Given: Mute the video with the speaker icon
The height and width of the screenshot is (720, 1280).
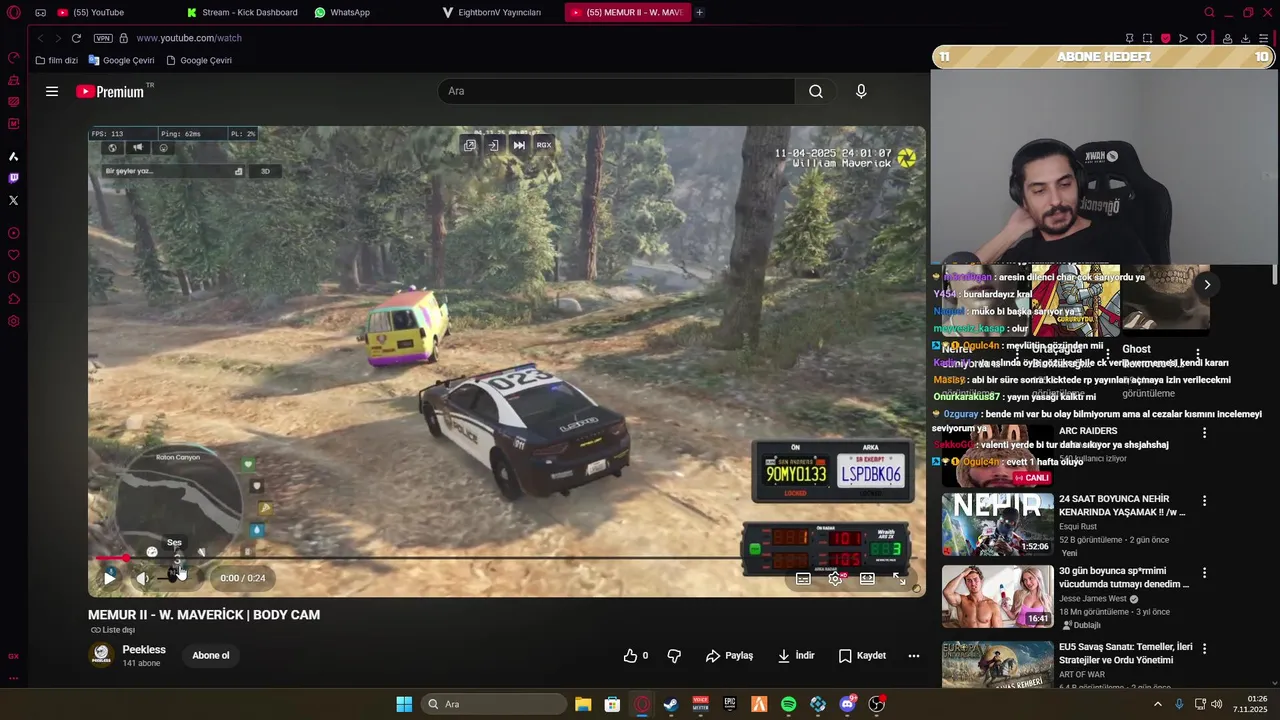Looking at the screenshot, I should point(143,578).
